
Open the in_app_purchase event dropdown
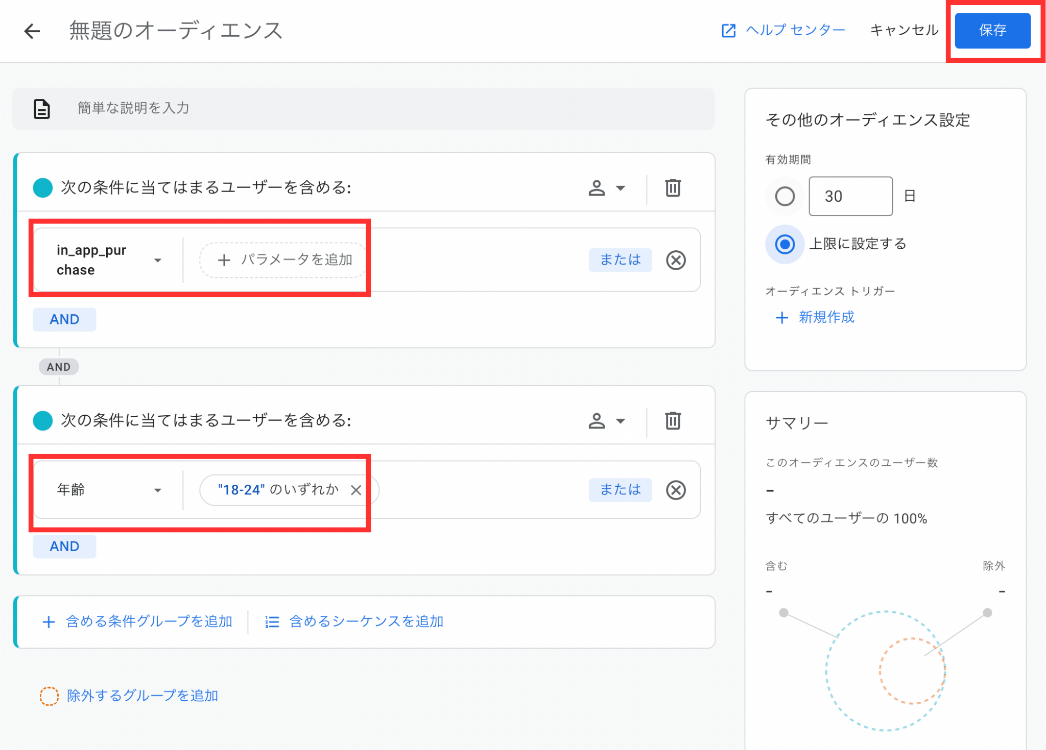point(109,260)
